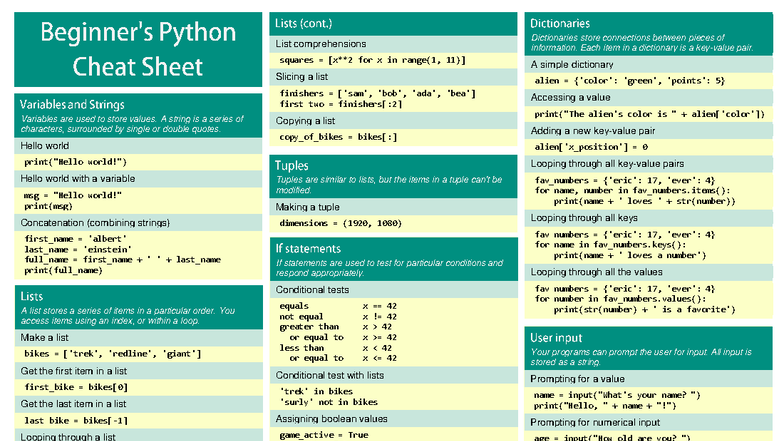Click the code line first_name = 'albert'
This screenshot has width=784, height=441.
(76, 239)
